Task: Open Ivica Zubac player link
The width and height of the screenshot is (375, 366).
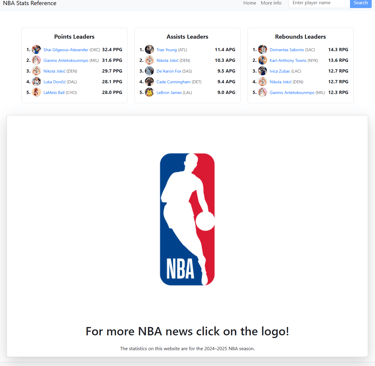Action: (x=280, y=71)
